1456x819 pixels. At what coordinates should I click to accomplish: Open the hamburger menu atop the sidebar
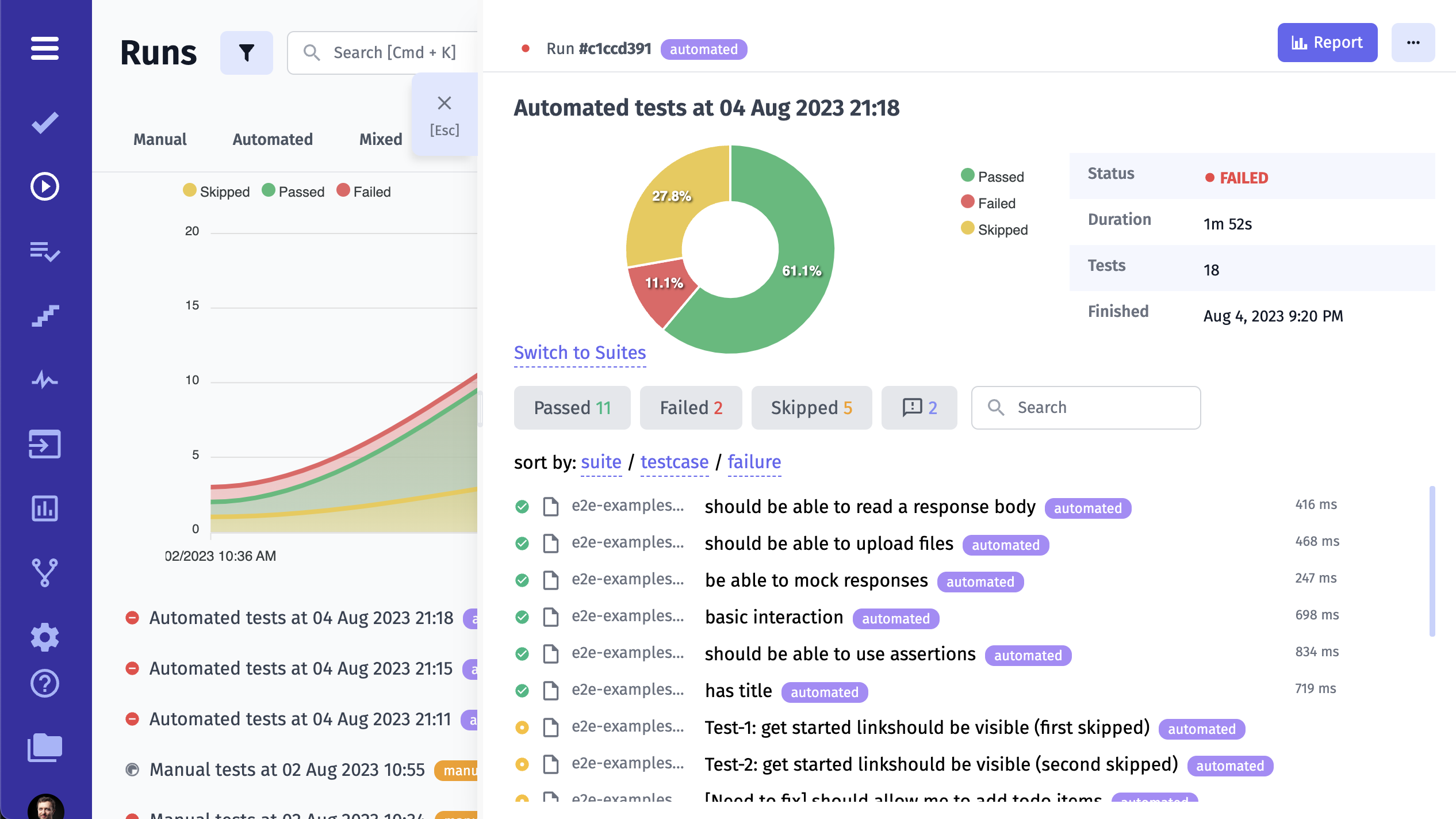pos(45,49)
